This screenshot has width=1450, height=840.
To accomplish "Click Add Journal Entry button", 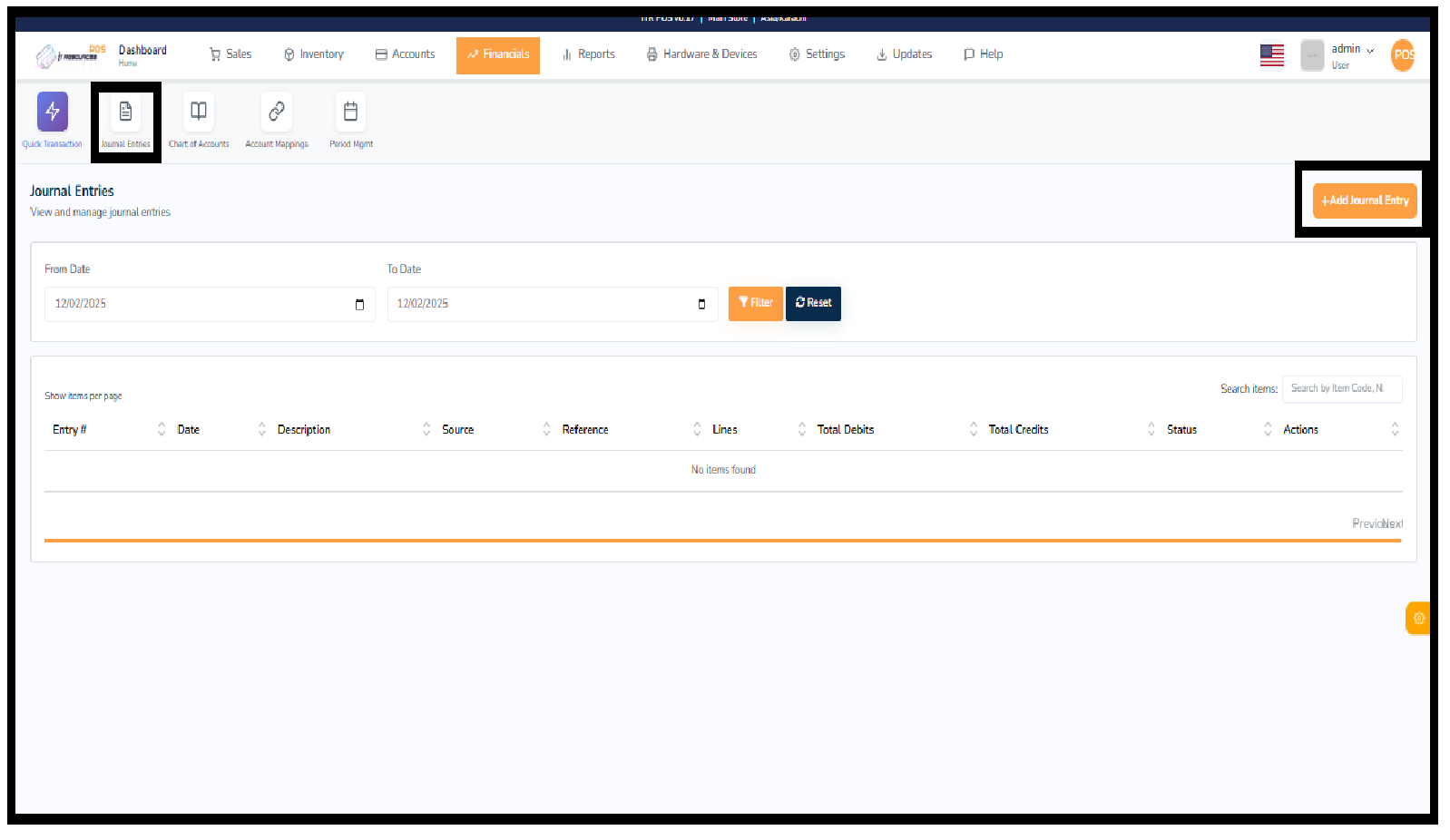I will click(x=1365, y=200).
